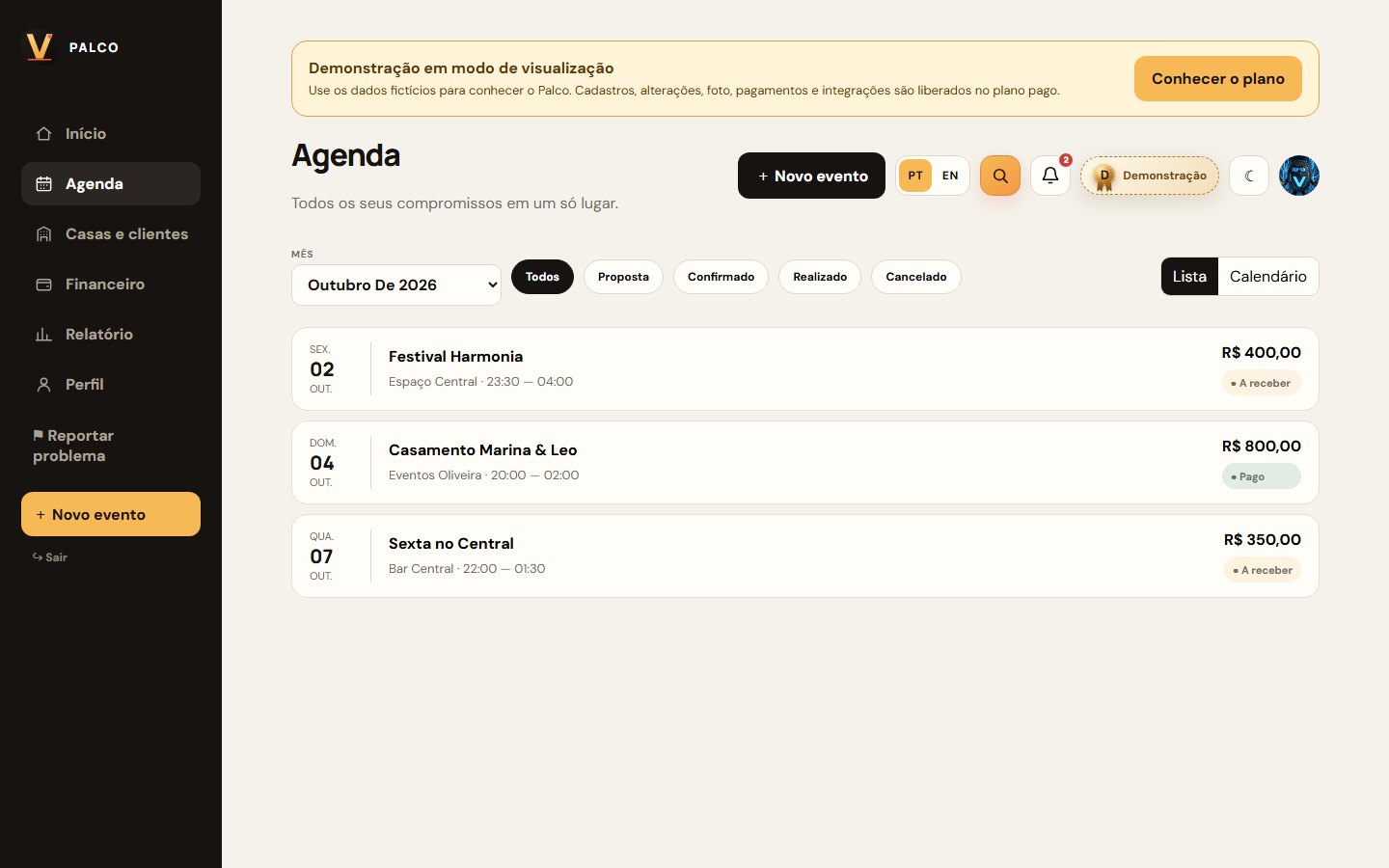The image size is (1389, 868).
Task: Click A receber status on Sexta no Central
Action: [x=1263, y=570]
